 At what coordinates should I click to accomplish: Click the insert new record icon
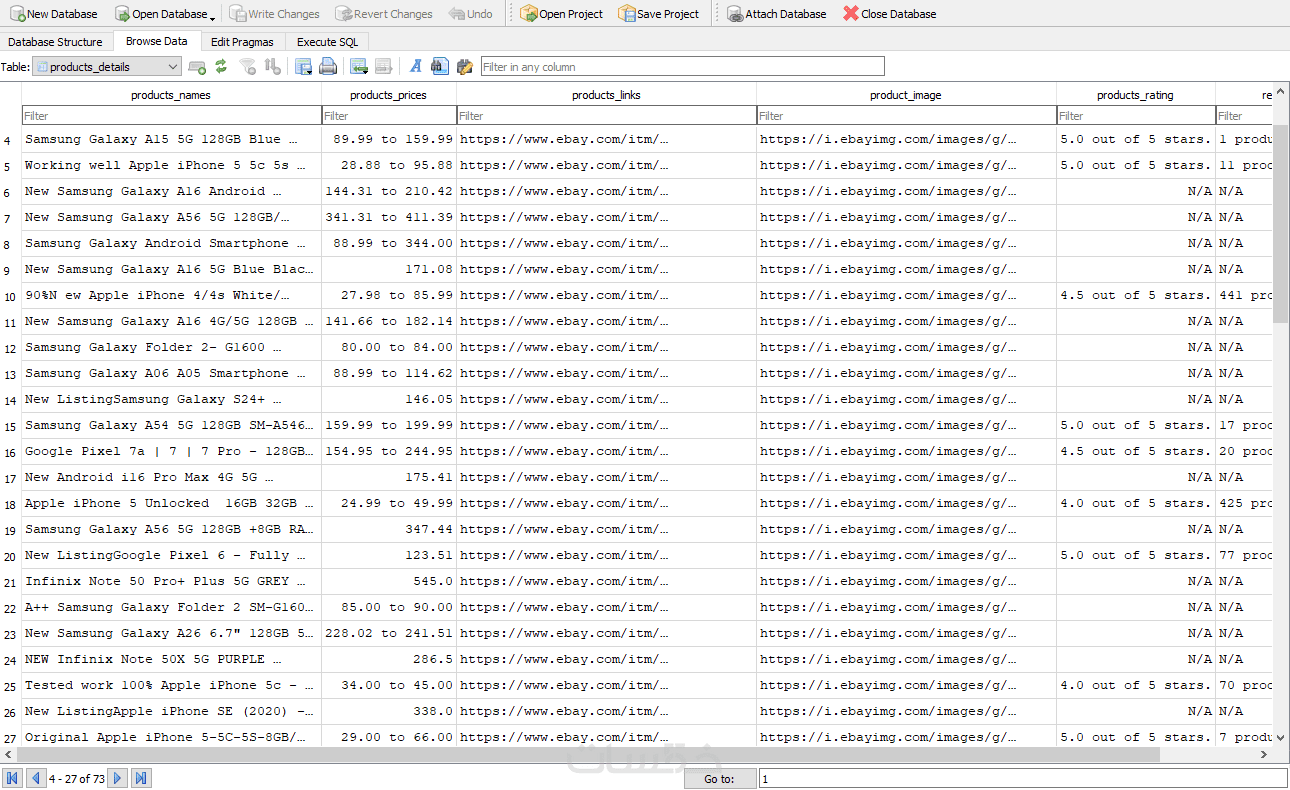pos(358,67)
